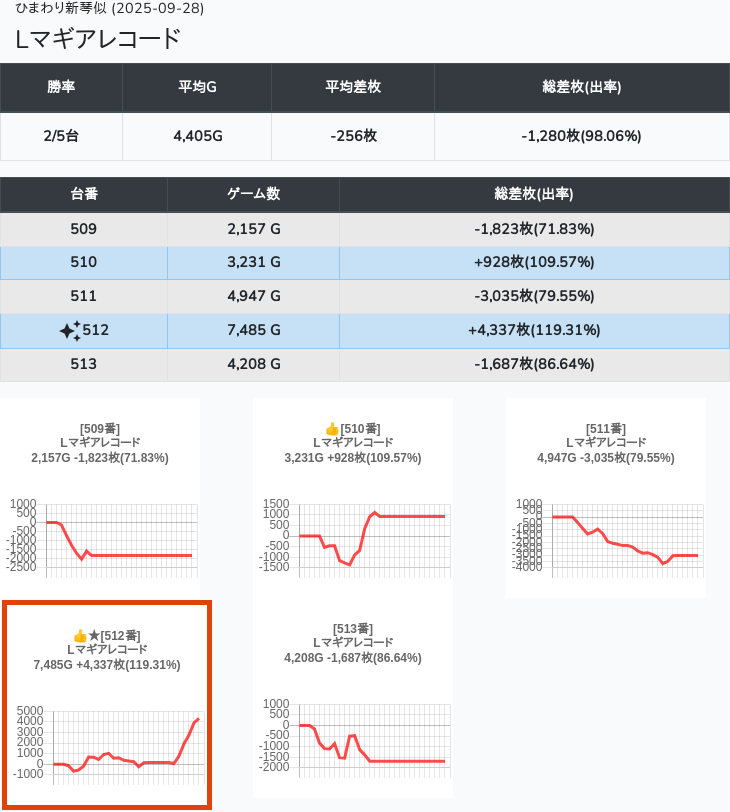
Task: Click the thumbs-up star icon on 512番 graph
Action: click(86, 636)
